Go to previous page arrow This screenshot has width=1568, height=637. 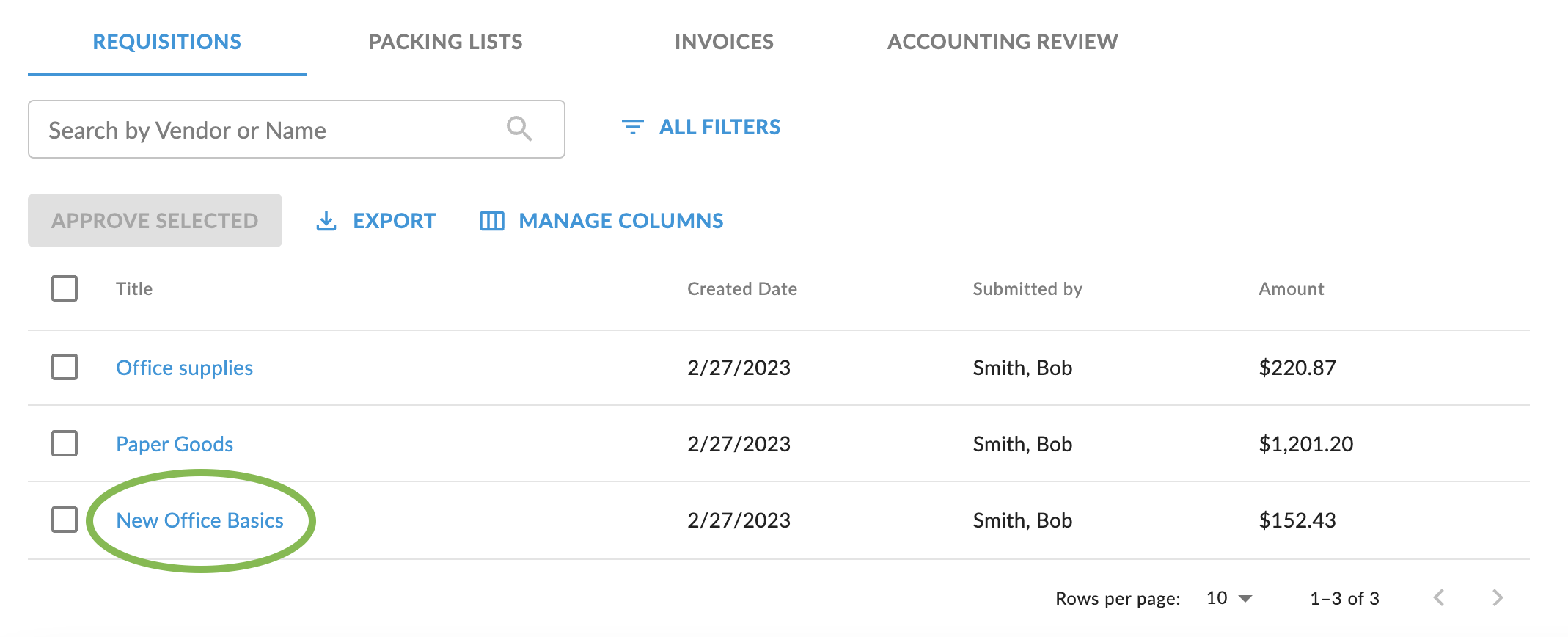[1439, 597]
